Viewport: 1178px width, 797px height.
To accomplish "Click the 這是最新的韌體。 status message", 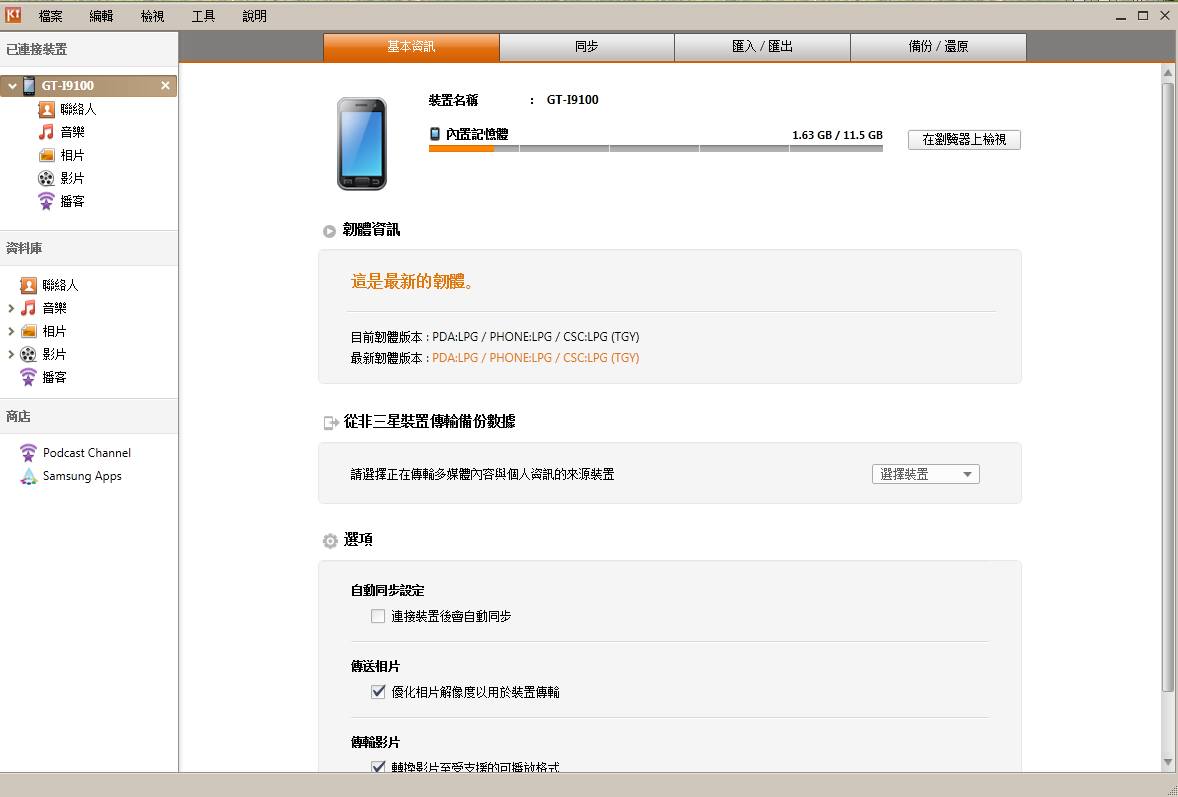I will (x=412, y=282).
